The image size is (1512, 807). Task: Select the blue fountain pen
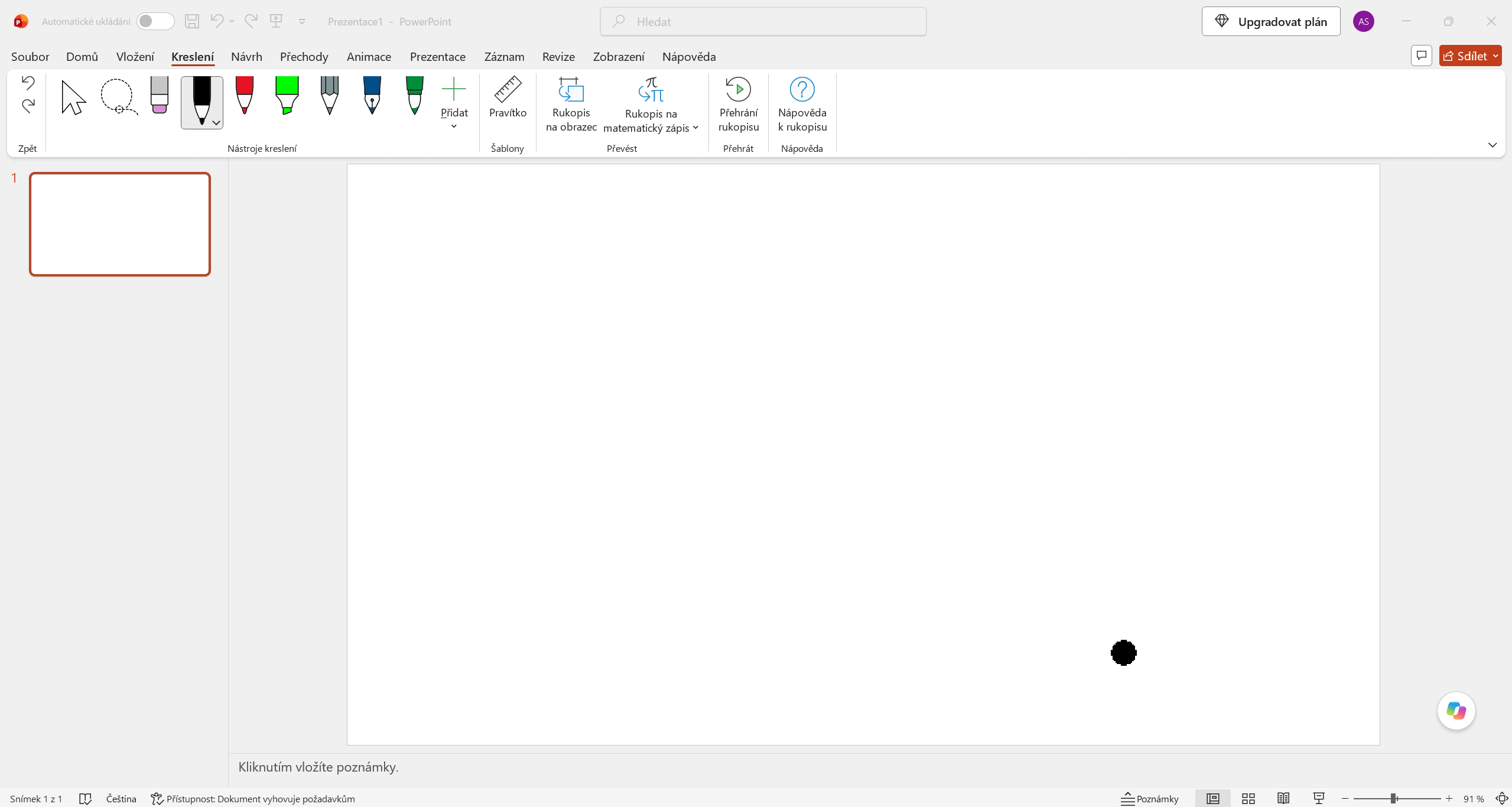pyautogui.click(x=372, y=95)
